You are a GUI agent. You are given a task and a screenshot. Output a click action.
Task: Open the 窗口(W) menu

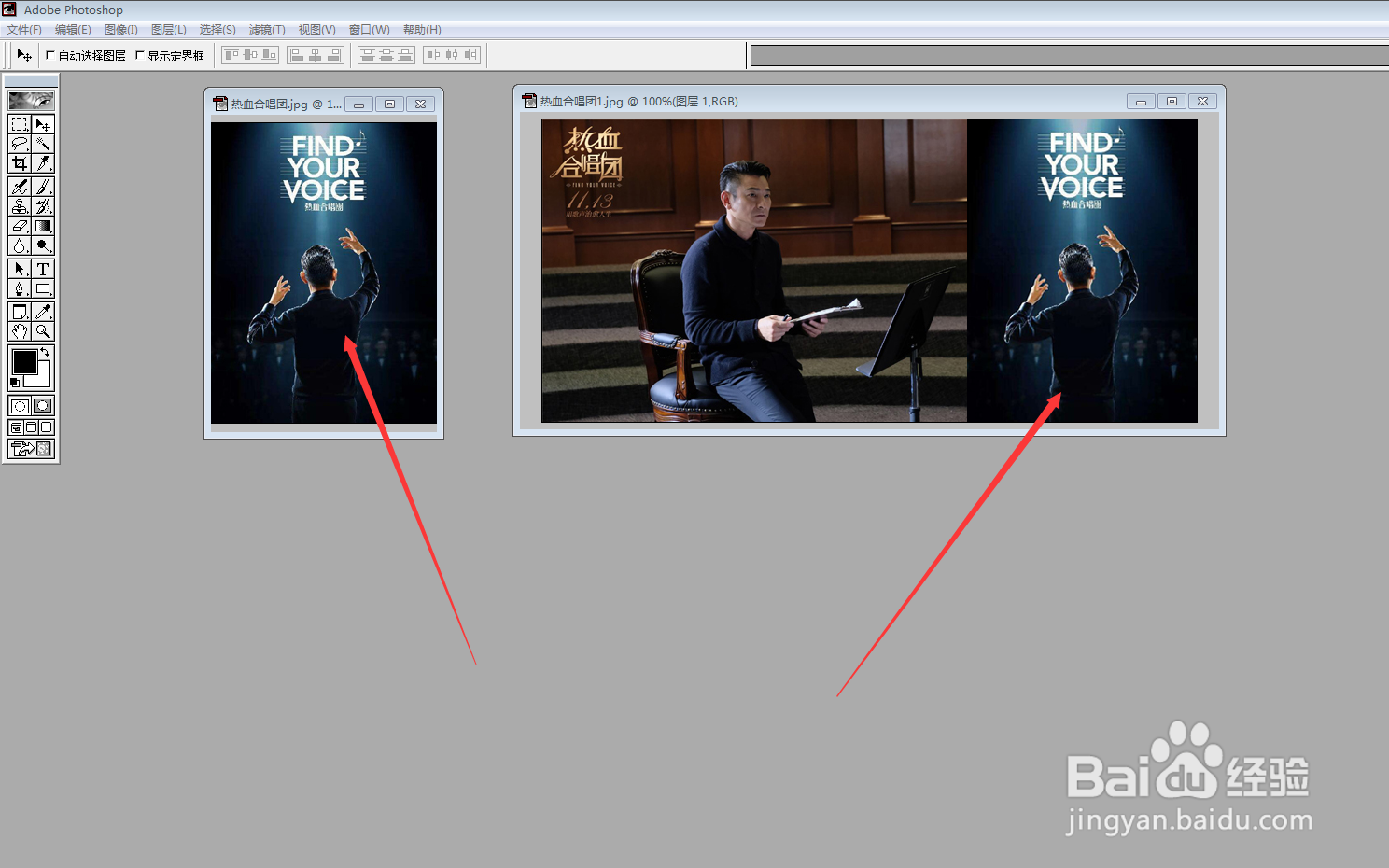click(x=370, y=30)
